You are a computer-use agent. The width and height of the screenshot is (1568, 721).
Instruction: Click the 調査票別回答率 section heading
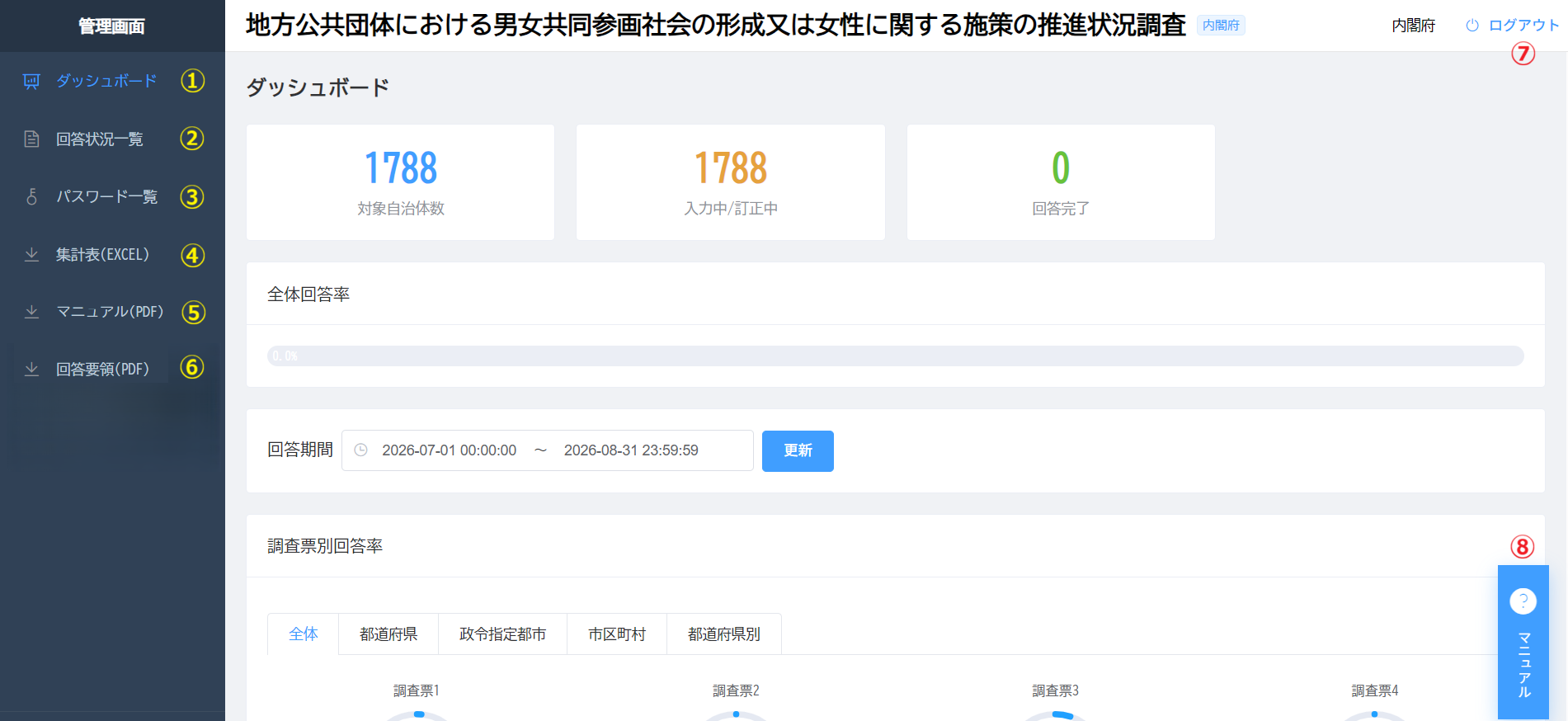(x=325, y=546)
